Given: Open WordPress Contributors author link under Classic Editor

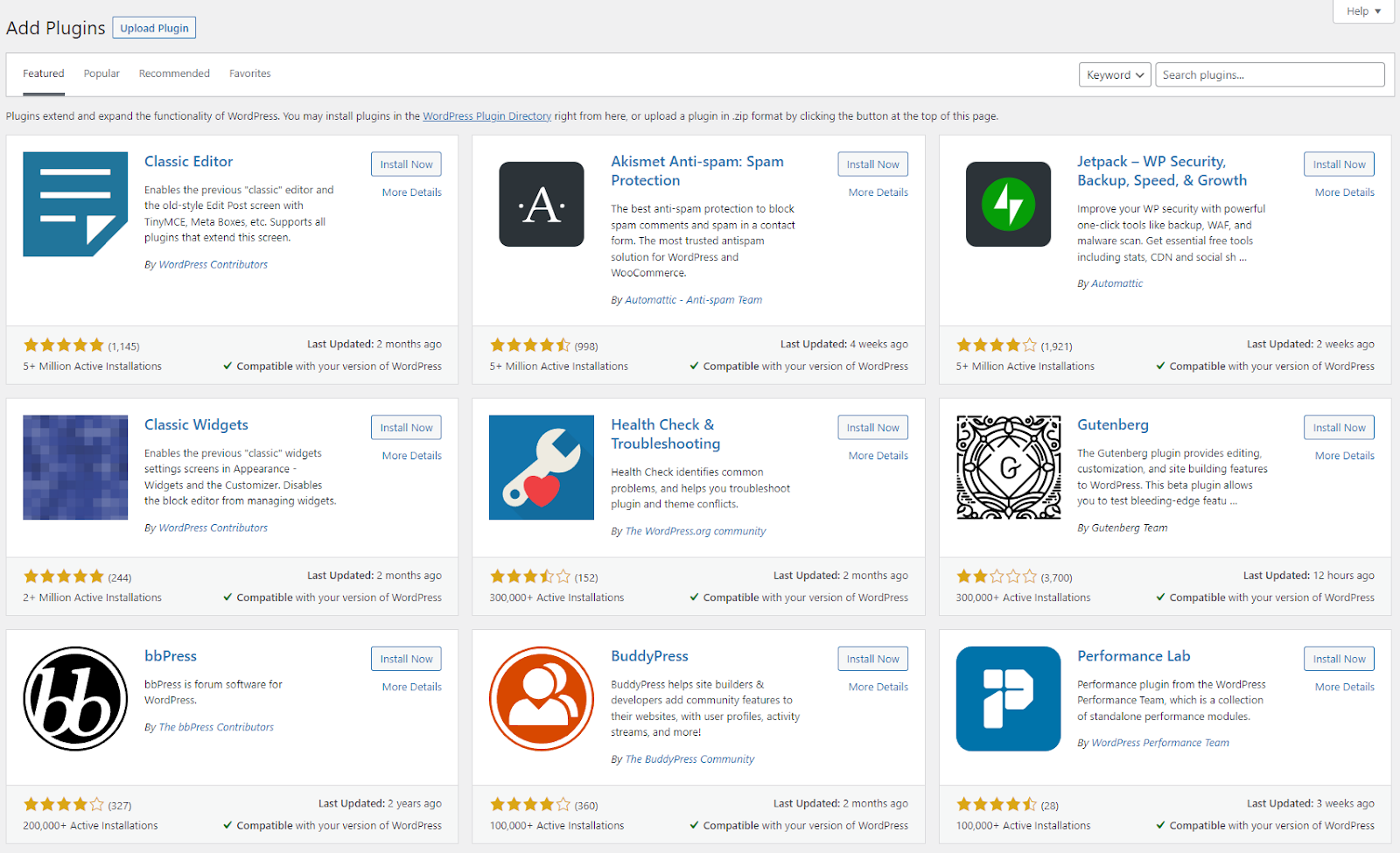Looking at the screenshot, I should 213,265.
